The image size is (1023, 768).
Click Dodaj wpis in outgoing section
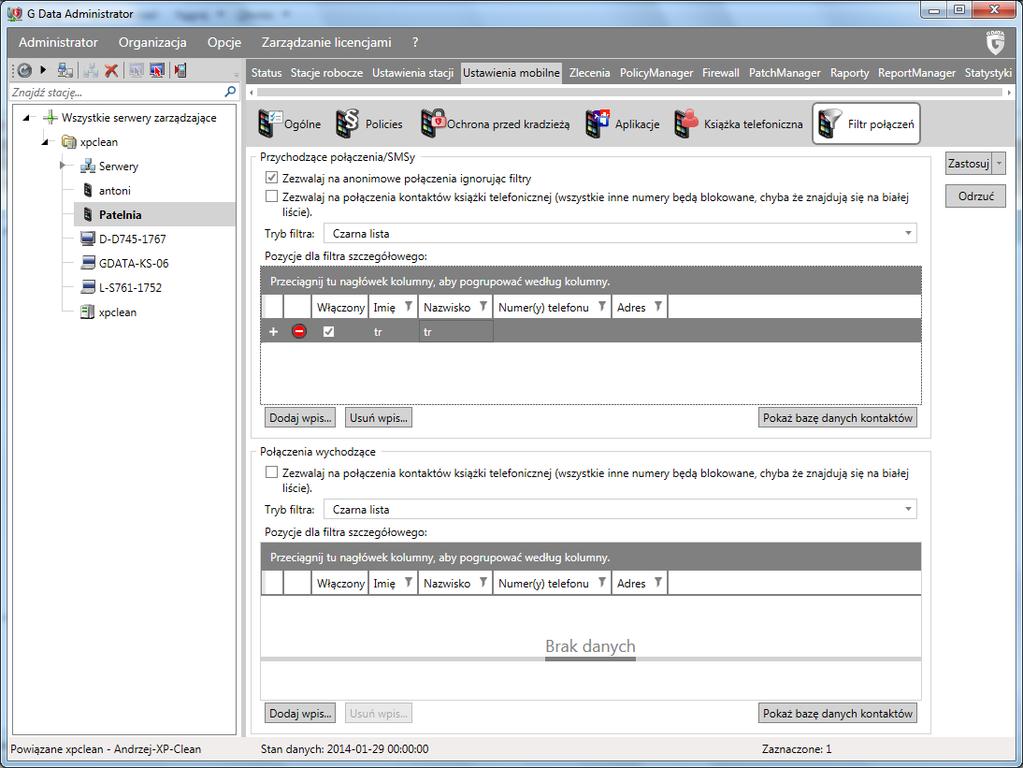click(x=300, y=713)
